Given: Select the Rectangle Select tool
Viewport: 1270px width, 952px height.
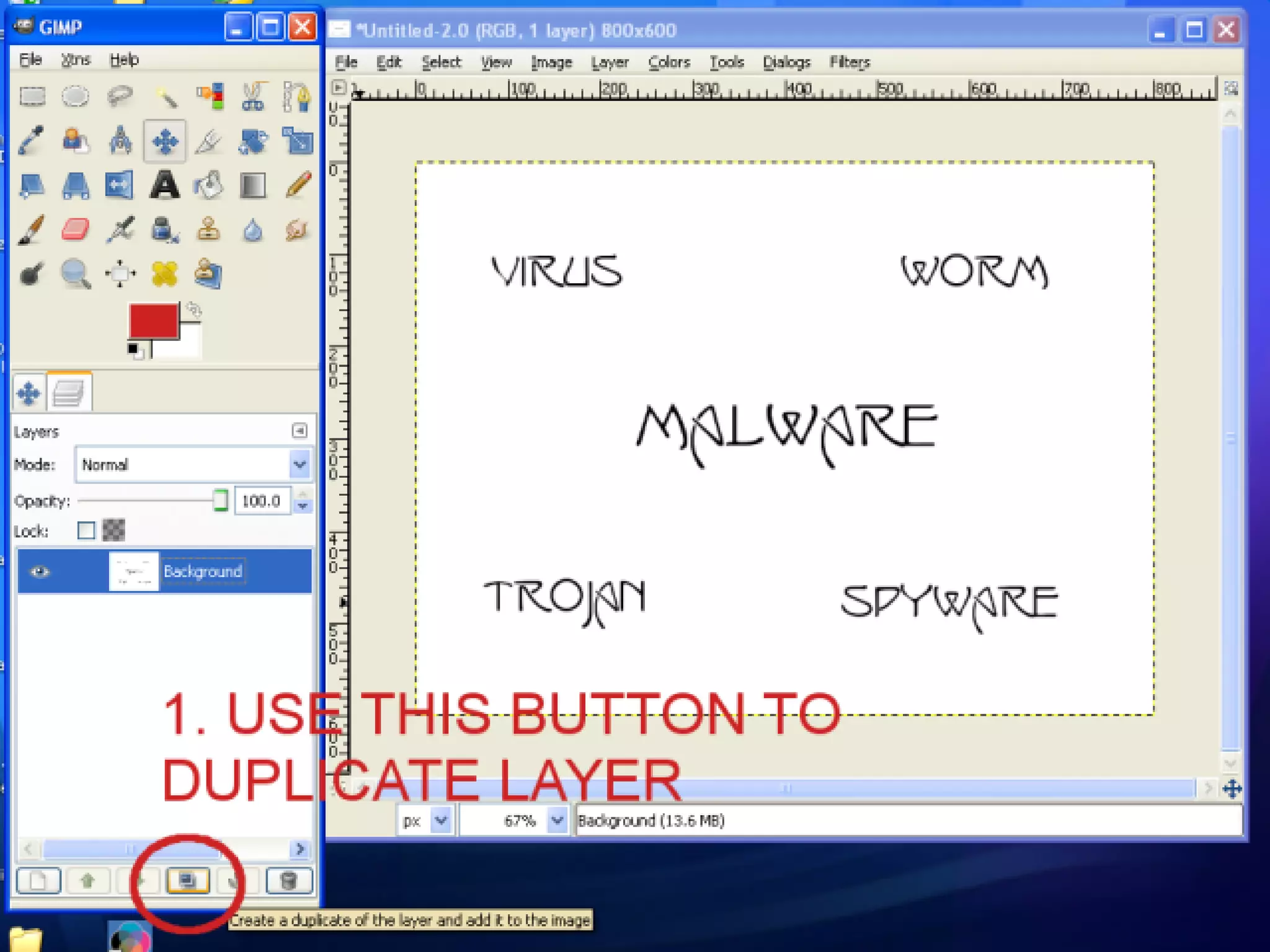Looking at the screenshot, I should point(32,97).
